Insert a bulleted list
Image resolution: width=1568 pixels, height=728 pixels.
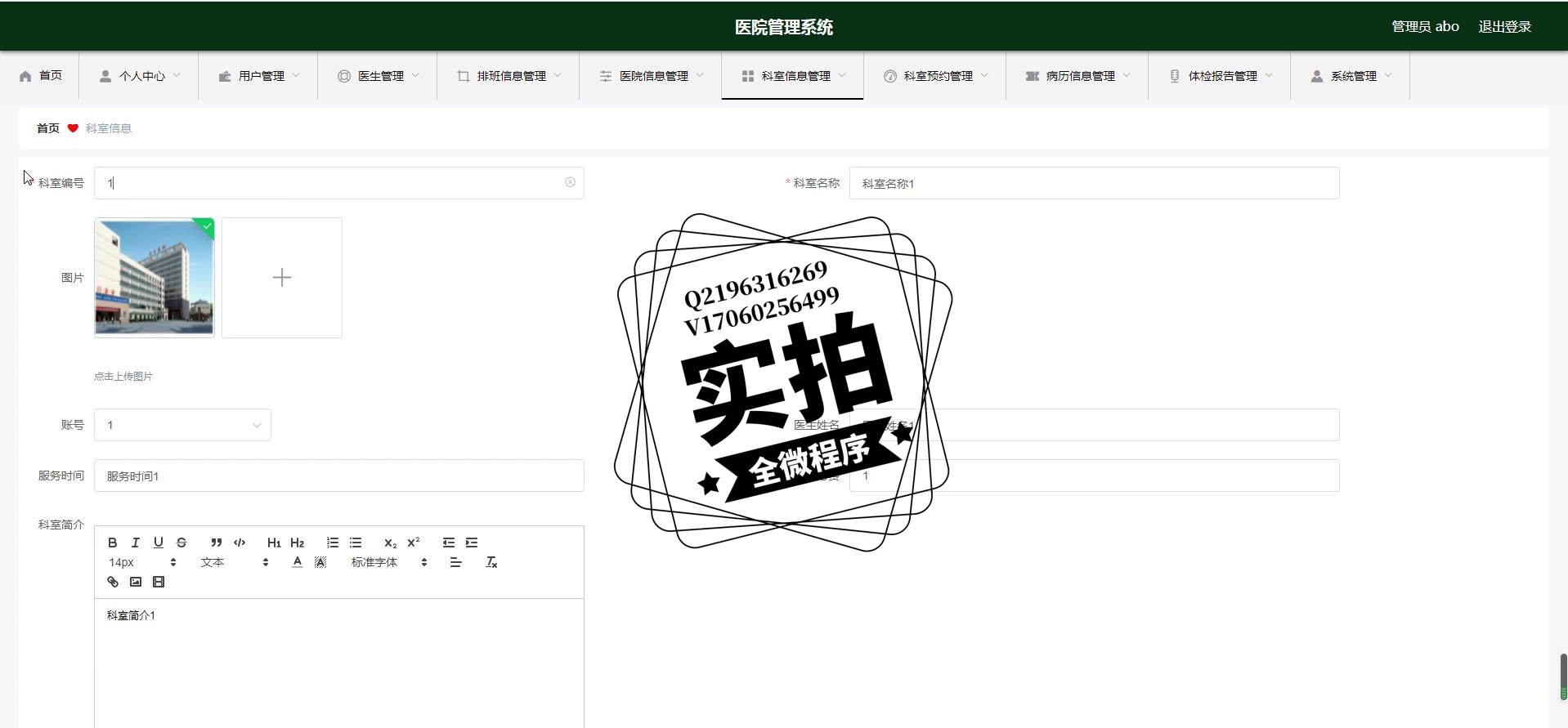point(356,543)
